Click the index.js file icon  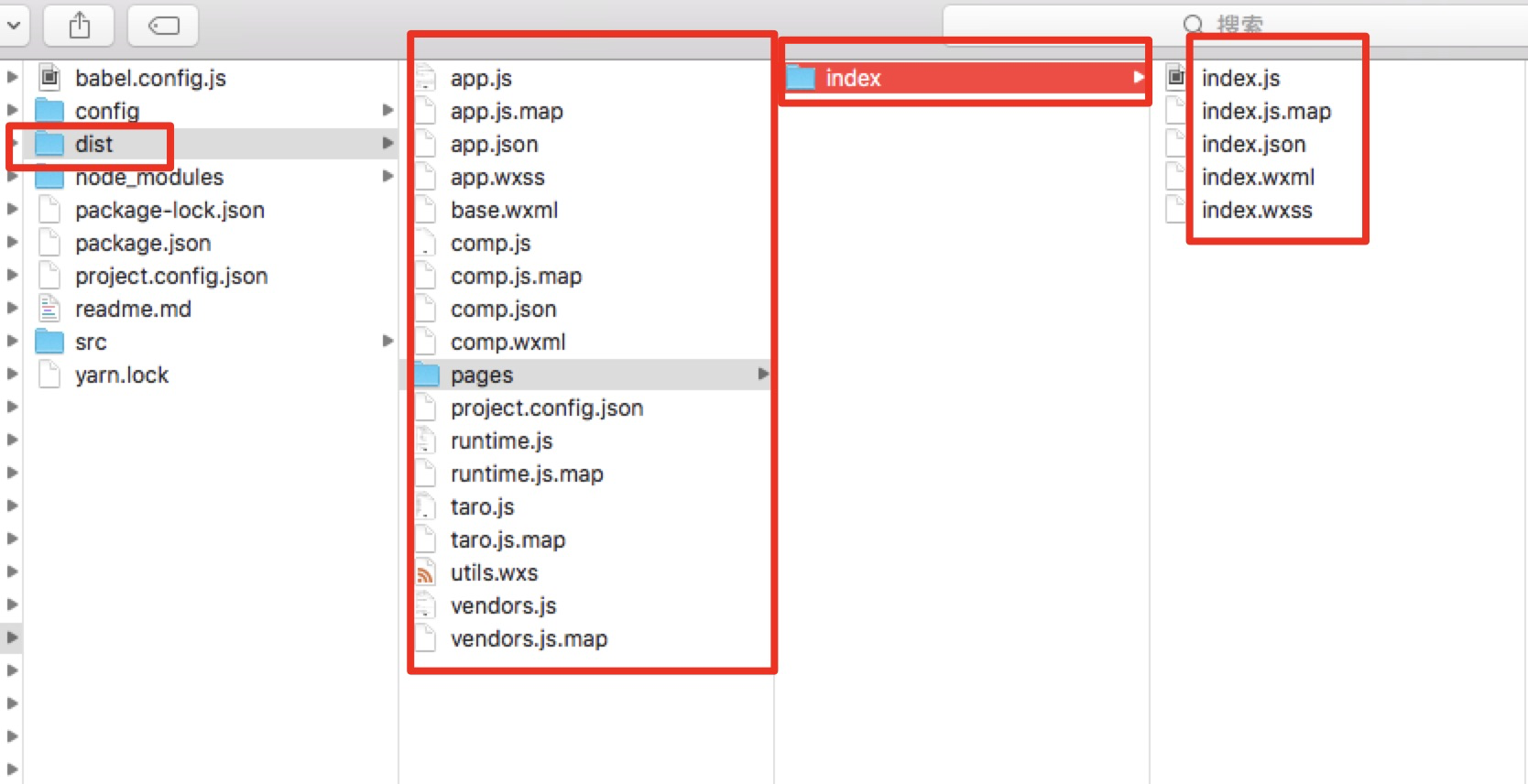pyautogui.click(x=1176, y=78)
